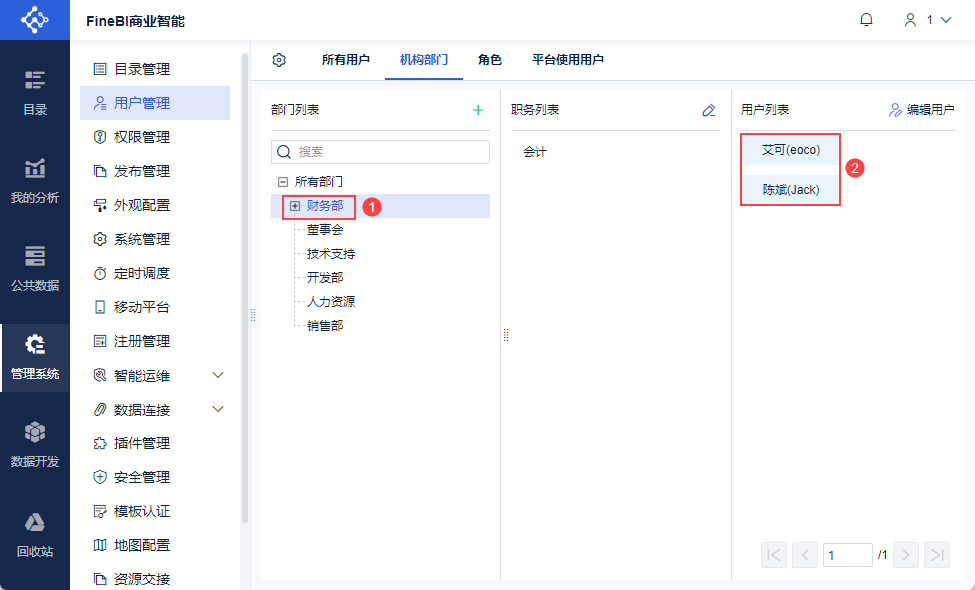Click the green plus to add department
Viewport: 975px width, 590px height.
[478, 110]
